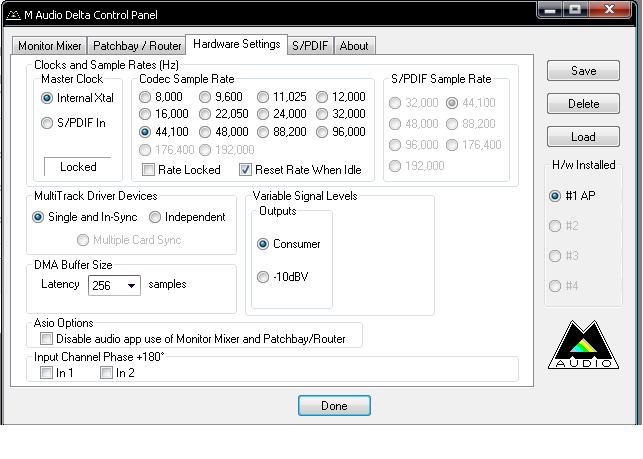Maximize the Delta Control Panel window
This screenshot has width=643, height=459.
pos(575,10)
